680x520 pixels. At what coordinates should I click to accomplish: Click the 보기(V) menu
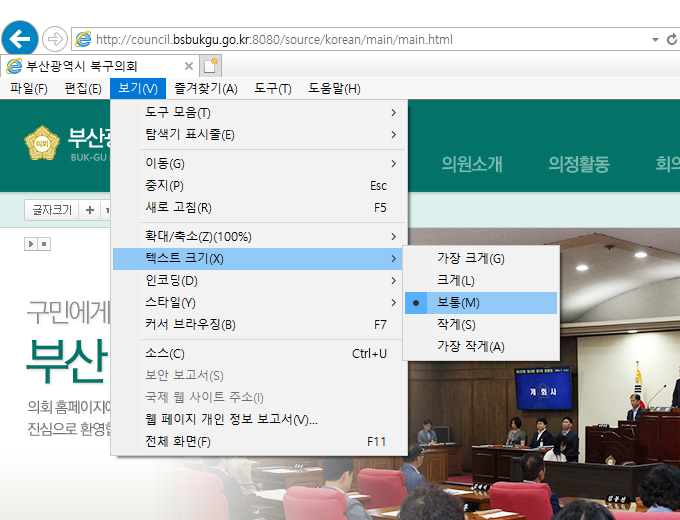point(138,88)
